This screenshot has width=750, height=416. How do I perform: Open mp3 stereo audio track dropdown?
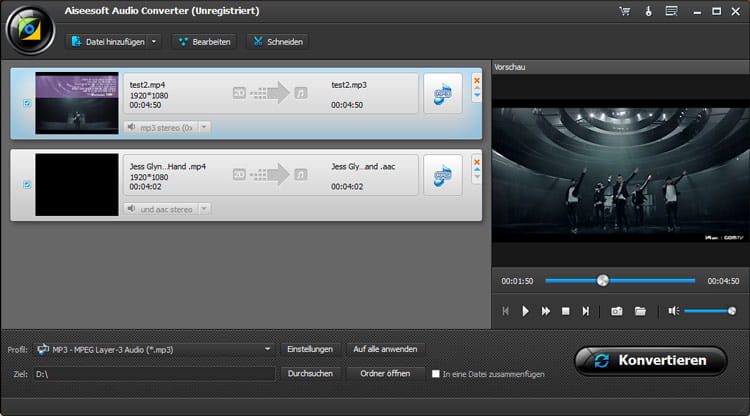(x=204, y=128)
